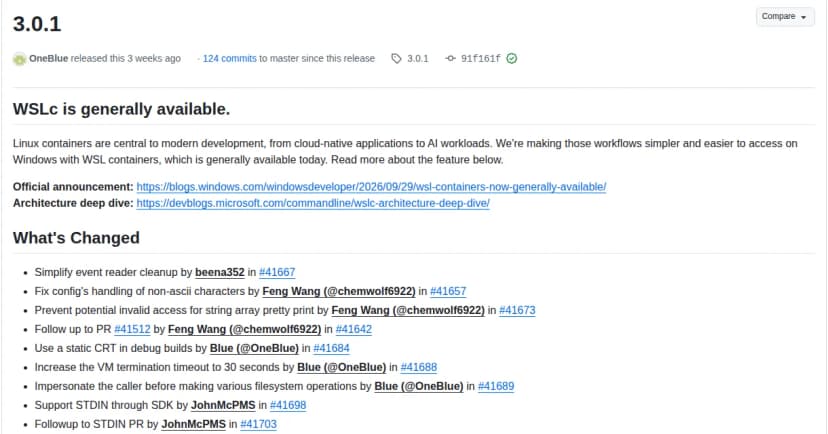Viewport: 828px width, 434px height.
Task: Click the green verified check icon
Action: 512,59
